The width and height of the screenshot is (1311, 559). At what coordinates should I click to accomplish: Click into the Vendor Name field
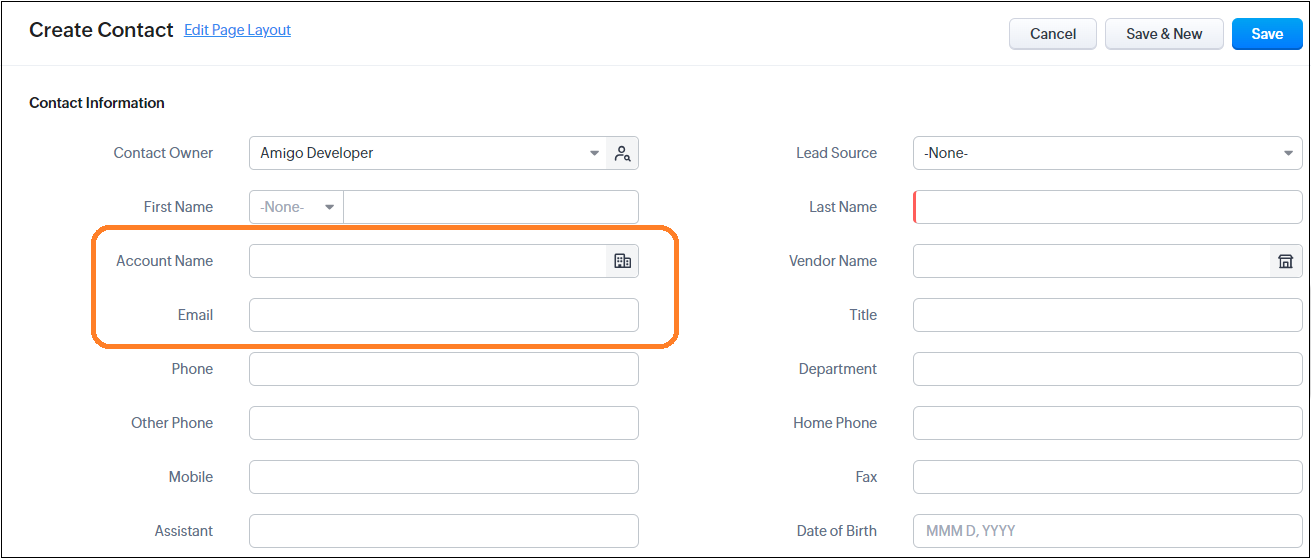1091,261
